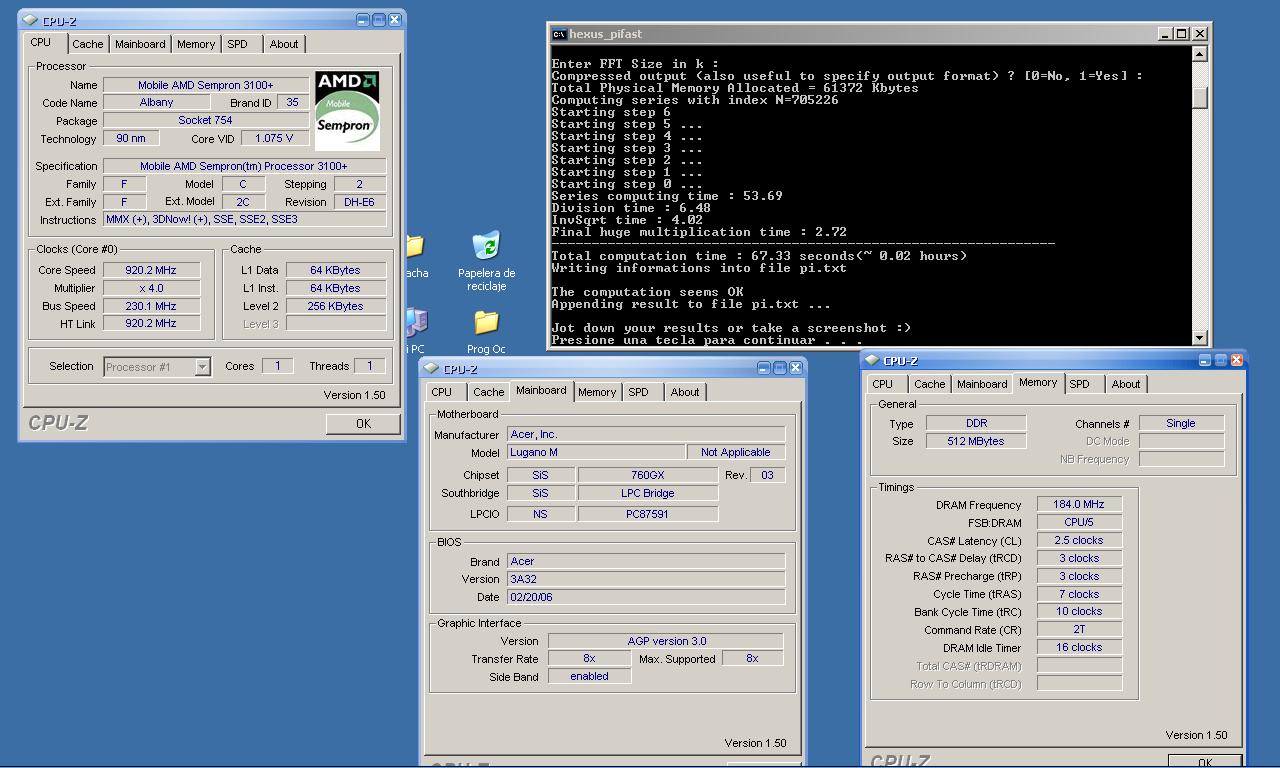Click the DRAM Idle Timer 16 clocks value
The width and height of the screenshot is (1280, 768).
1079,647
